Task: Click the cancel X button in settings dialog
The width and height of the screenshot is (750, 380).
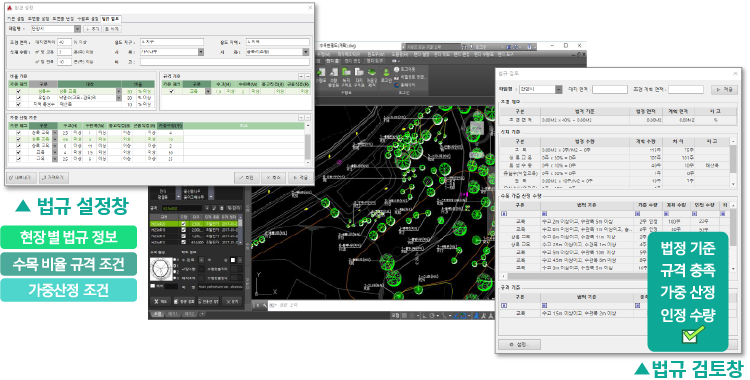Action: [274, 178]
